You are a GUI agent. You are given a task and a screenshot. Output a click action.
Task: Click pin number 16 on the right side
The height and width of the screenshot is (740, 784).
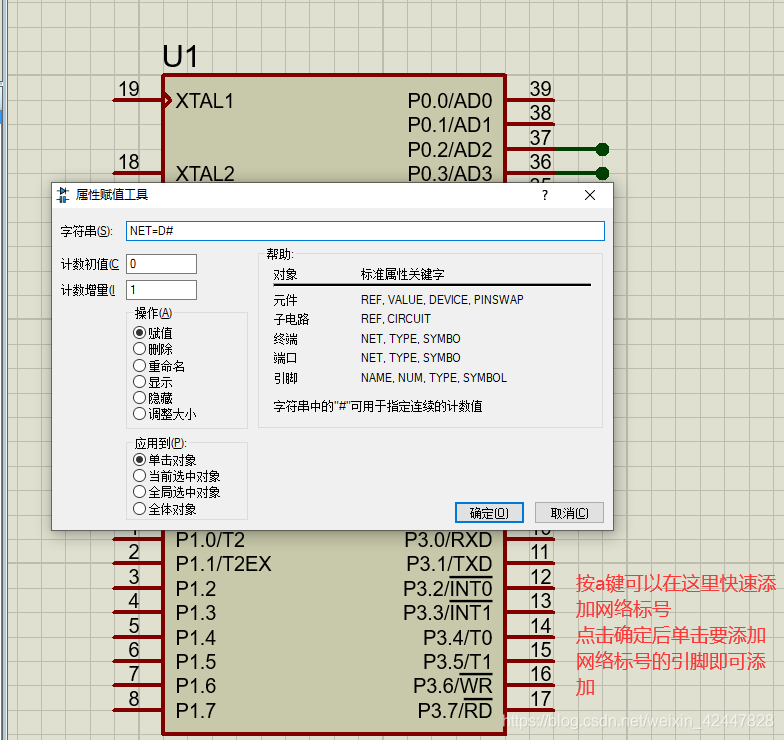click(540, 674)
